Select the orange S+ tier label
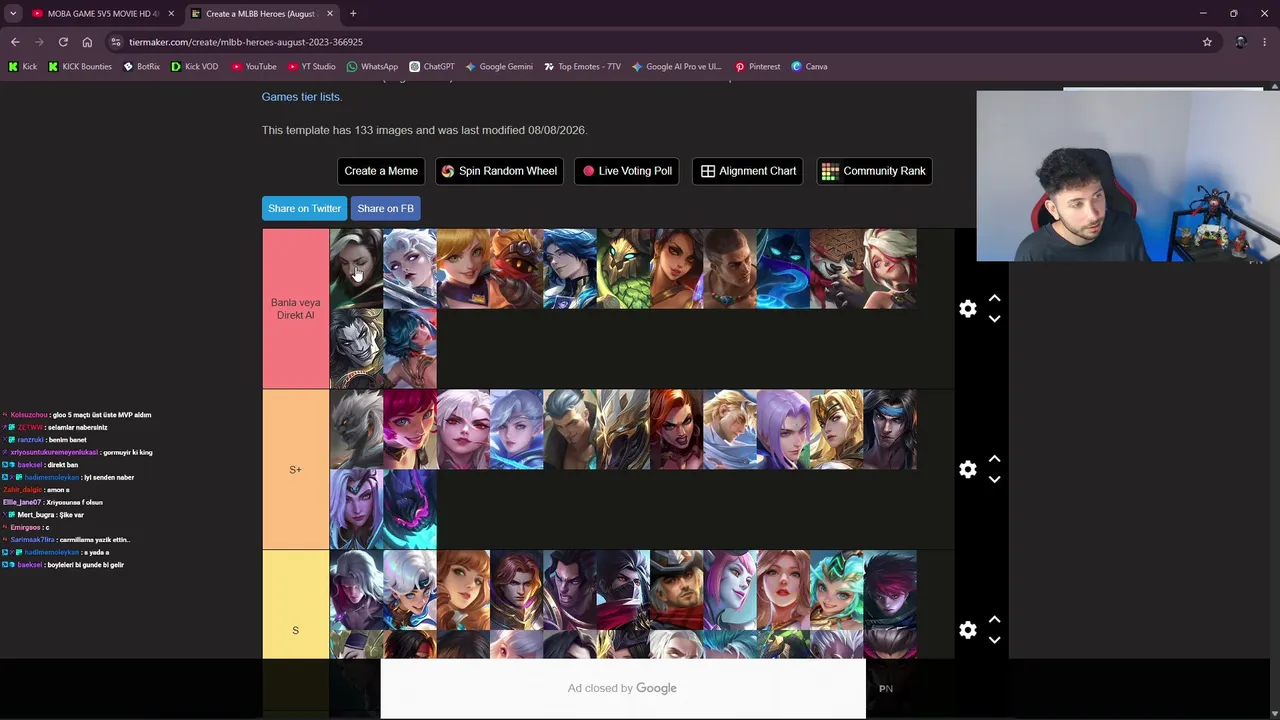1280x720 pixels. click(295, 470)
